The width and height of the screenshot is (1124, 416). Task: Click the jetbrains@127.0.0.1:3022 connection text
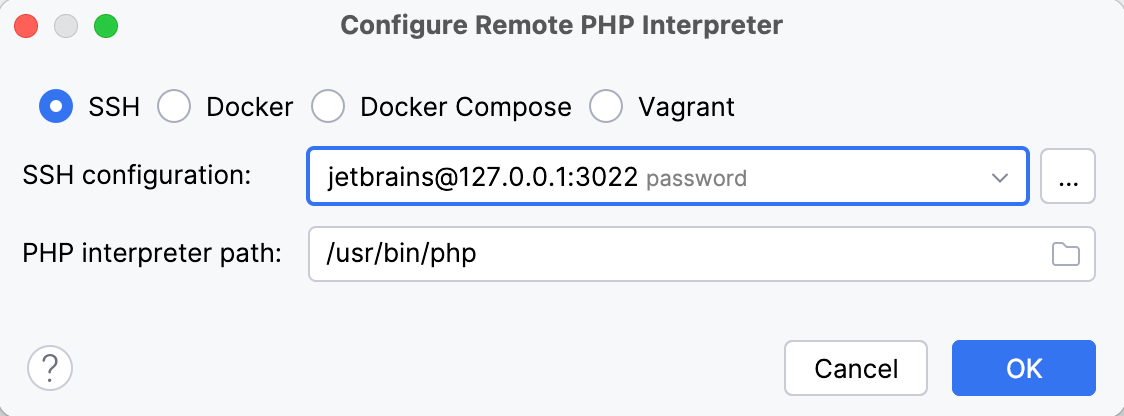(x=482, y=178)
